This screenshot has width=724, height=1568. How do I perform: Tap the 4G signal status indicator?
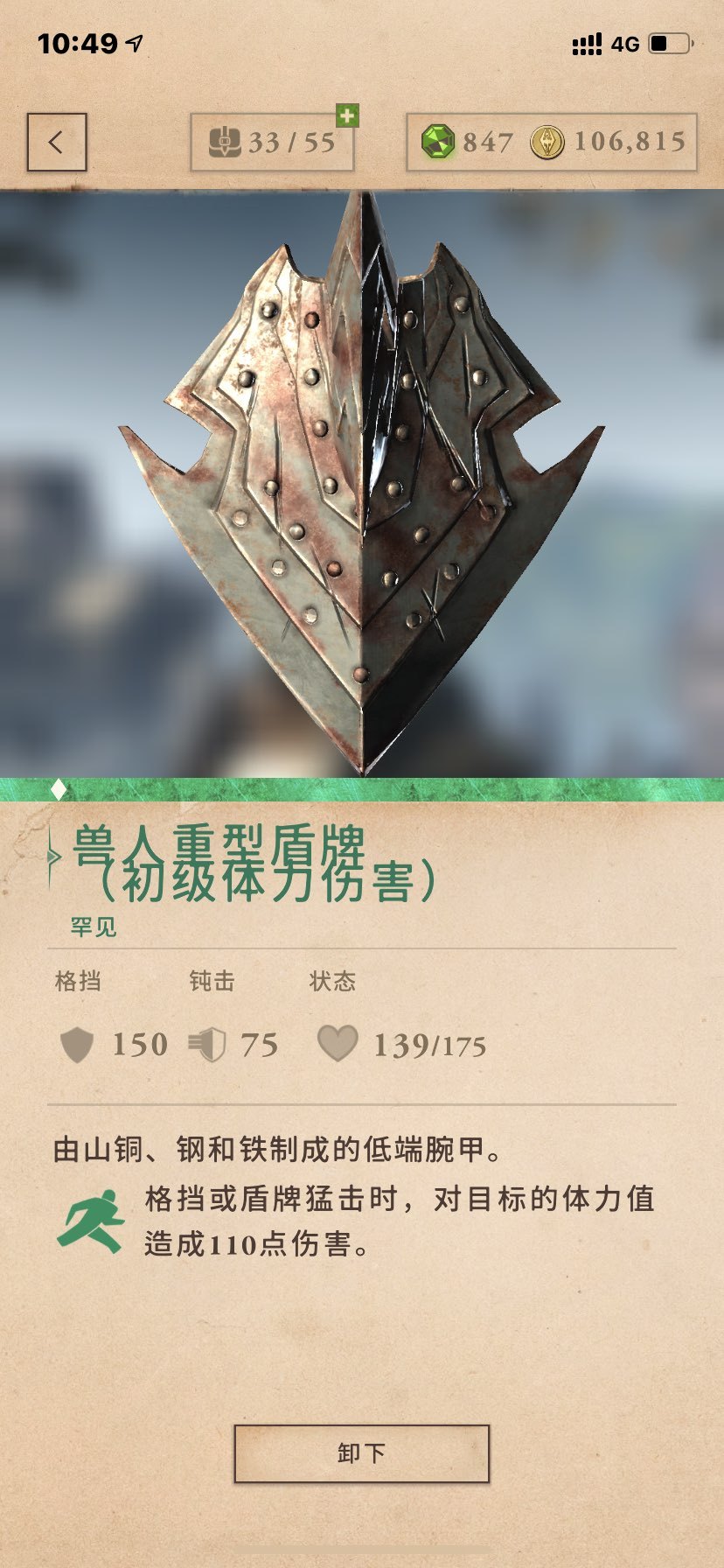tap(625, 44)
